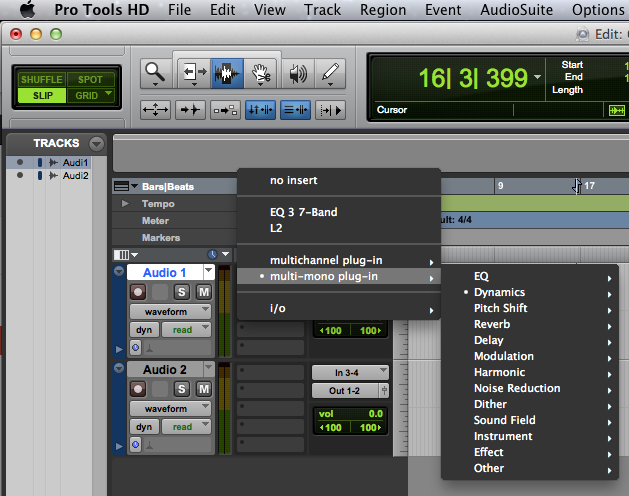Open the Audio 2 output path Out 1-2
Viewport: 629px width, 496px height.
[345, 391]
